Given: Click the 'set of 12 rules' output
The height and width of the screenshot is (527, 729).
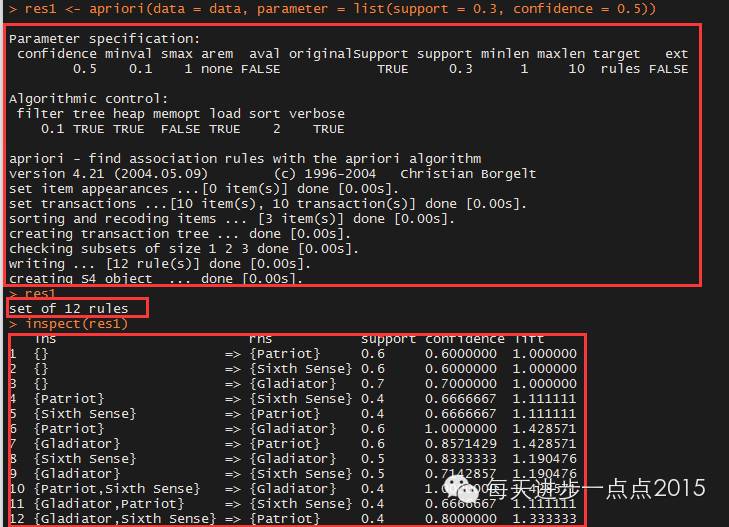Looking at the screenshot, I should click(x=68, y=309).
